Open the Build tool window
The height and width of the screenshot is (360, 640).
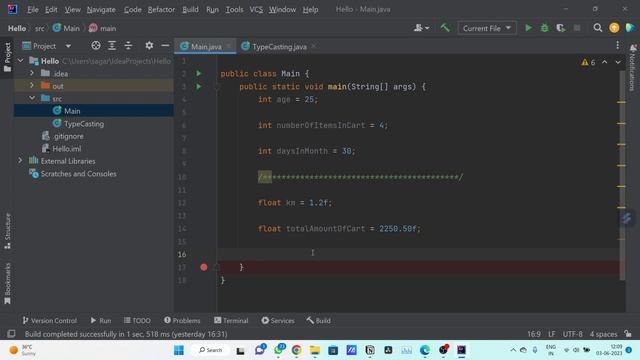click(x=318, y=320)
